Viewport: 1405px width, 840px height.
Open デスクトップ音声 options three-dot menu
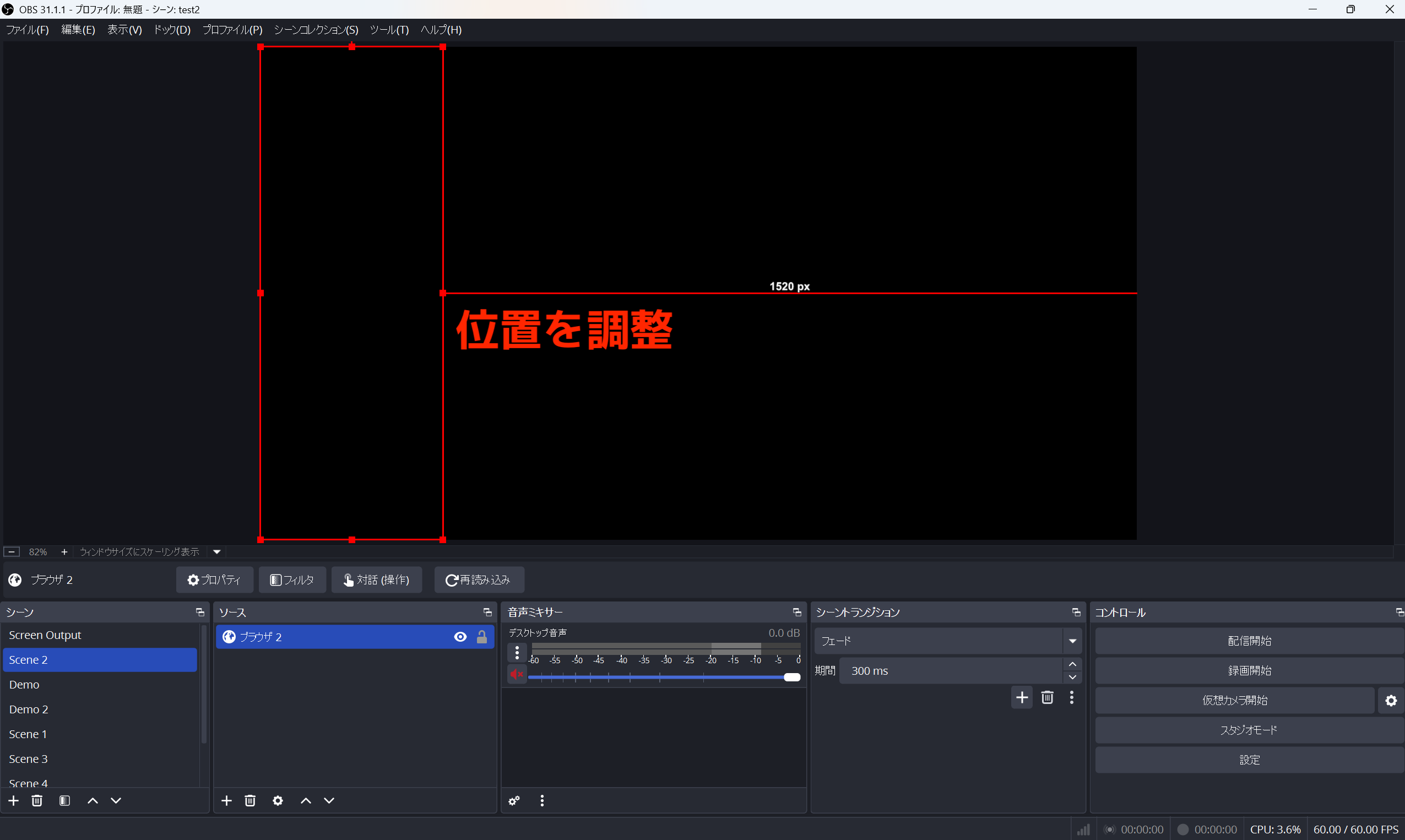click(x=517, y=653)
